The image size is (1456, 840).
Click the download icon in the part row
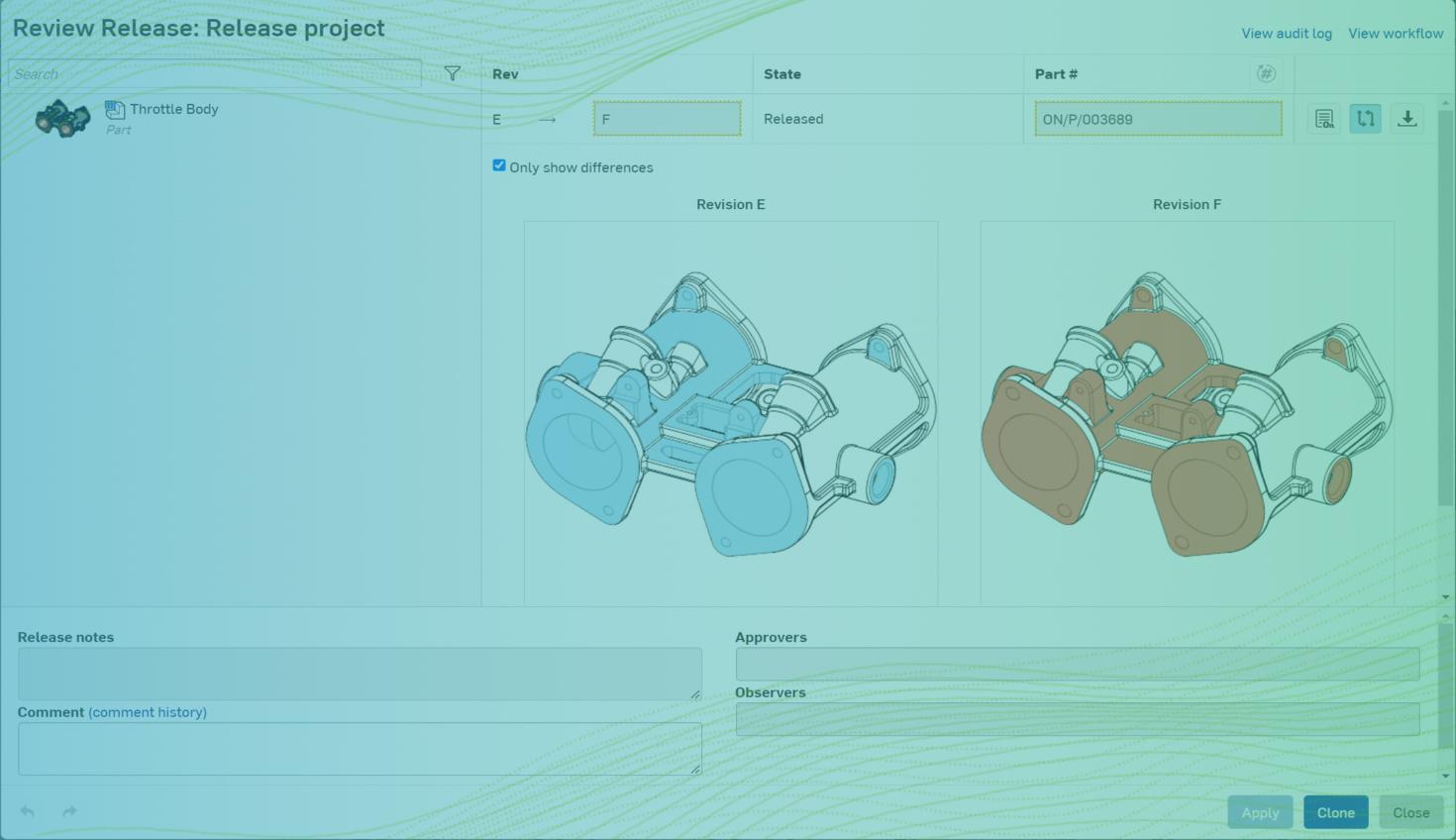point(1406,119)
